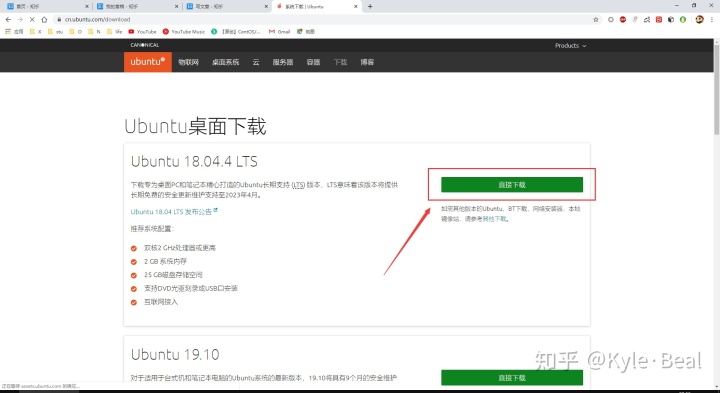Viewport: 720px width, 393px height.
Task: Select the Ubuntu download tab
Action: [x=317, y=6]
